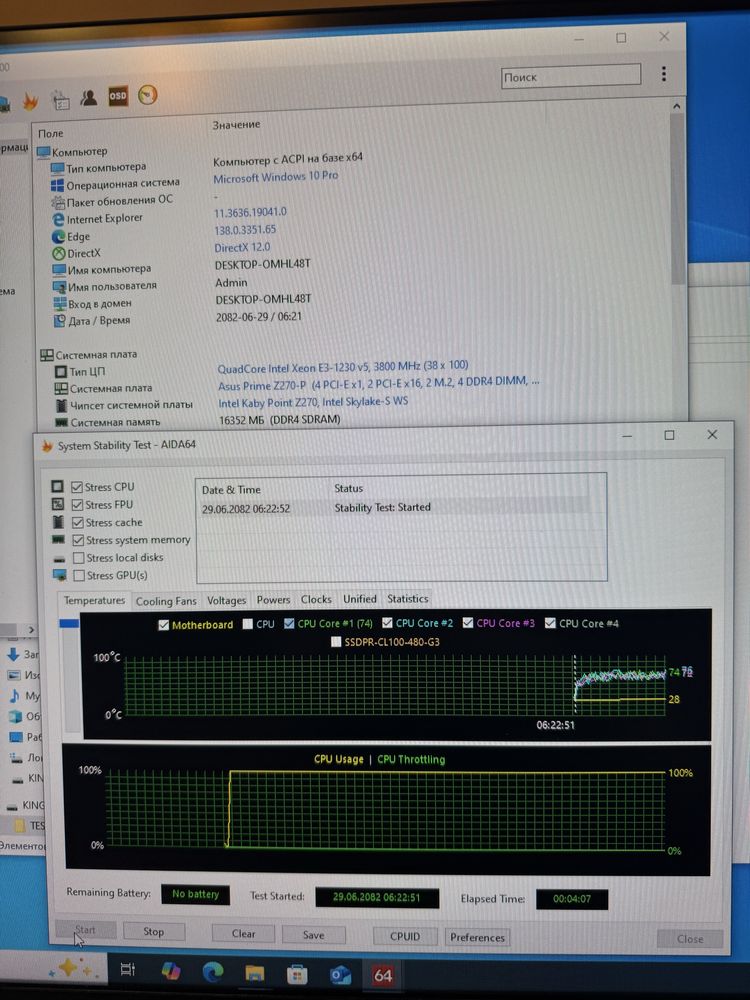The width and height of the screenshot is (750, 1000).
Task: Click the round clock toolbar icon
Action: [x=147, y=95]
